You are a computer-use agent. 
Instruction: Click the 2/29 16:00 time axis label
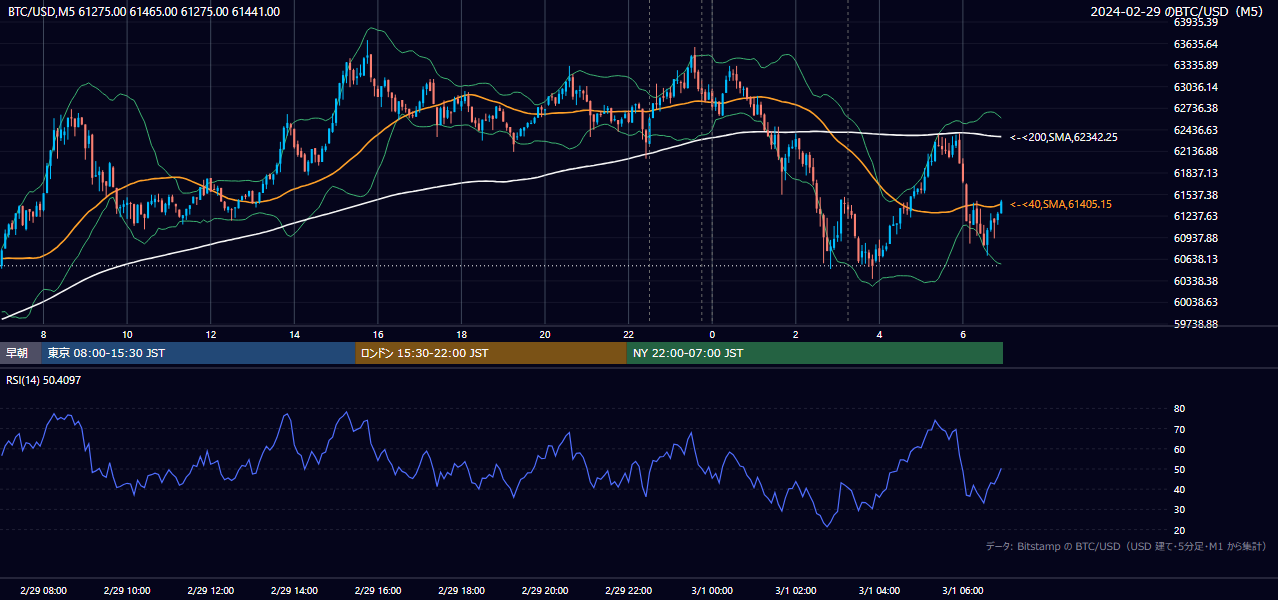tap(378, 591)
